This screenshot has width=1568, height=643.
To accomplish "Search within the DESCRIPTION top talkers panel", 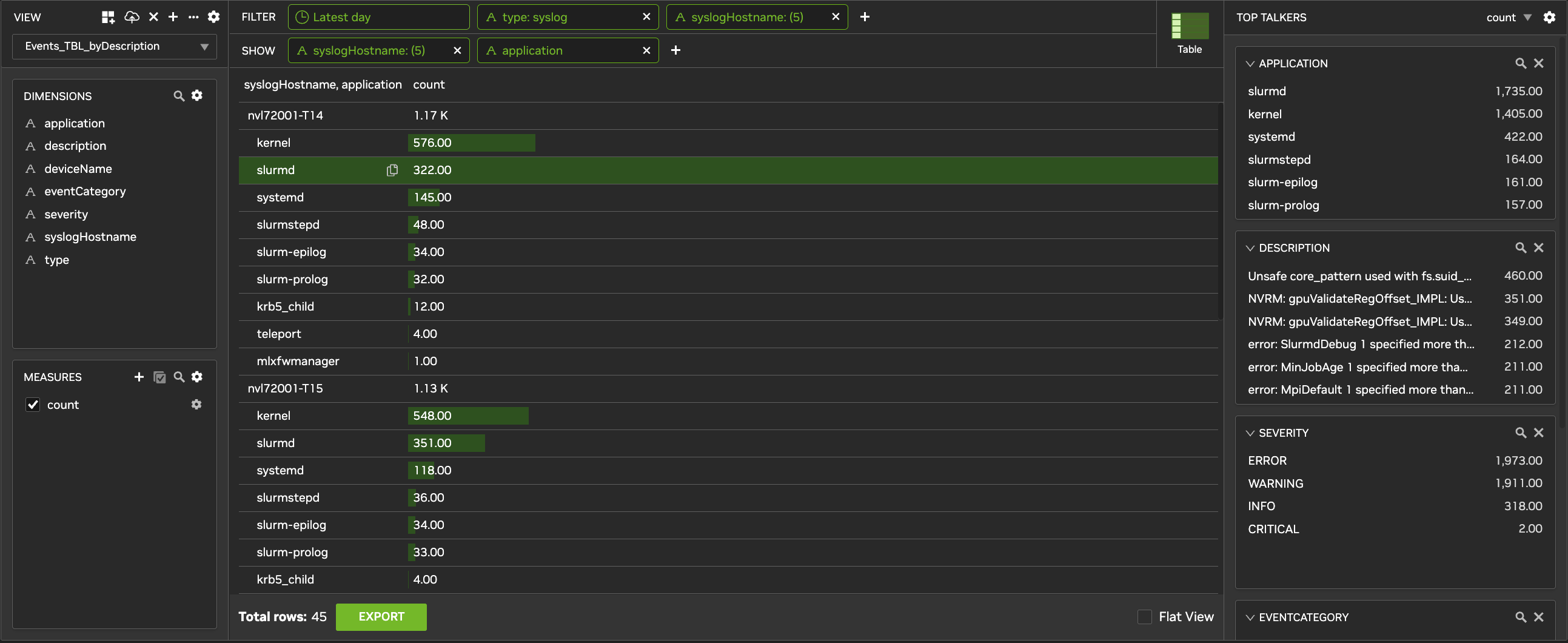I will 1521,248.
